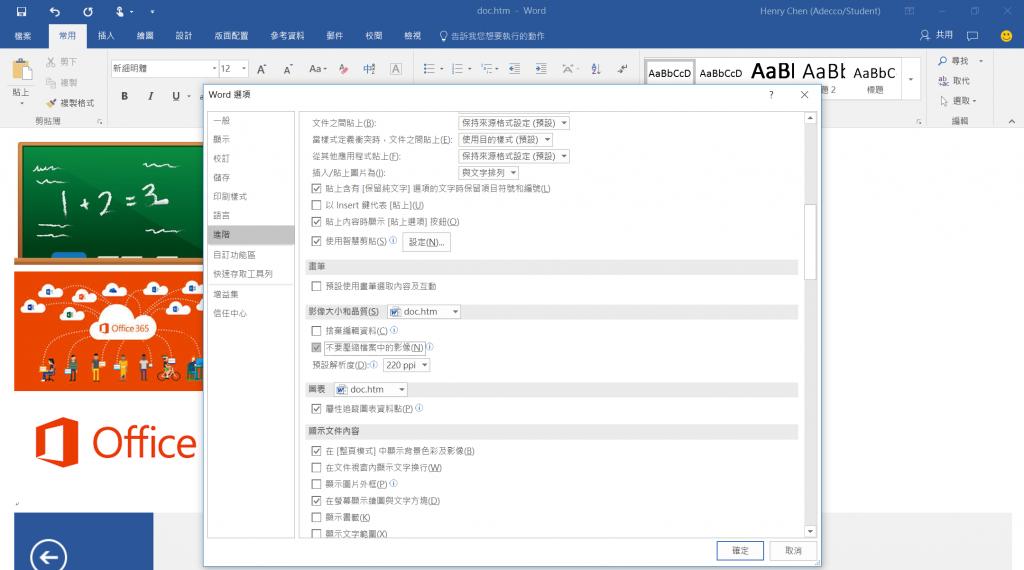Viewport: 1024px width, 570px height.
Task: Check 捨棄編輯資料 checkbox
Action: coord(316,331)
